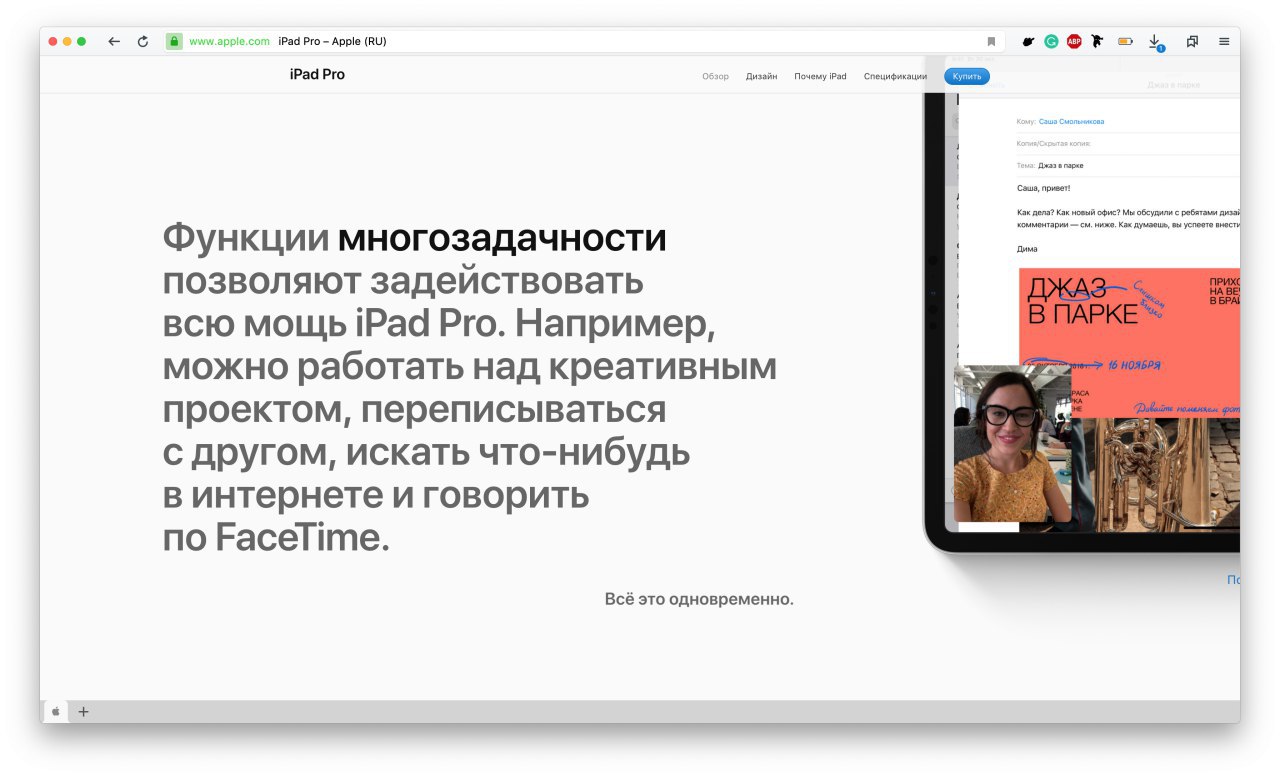Click the iPad Pro page title
This screenshot has height=776, width=1280.
click(317, 74)
